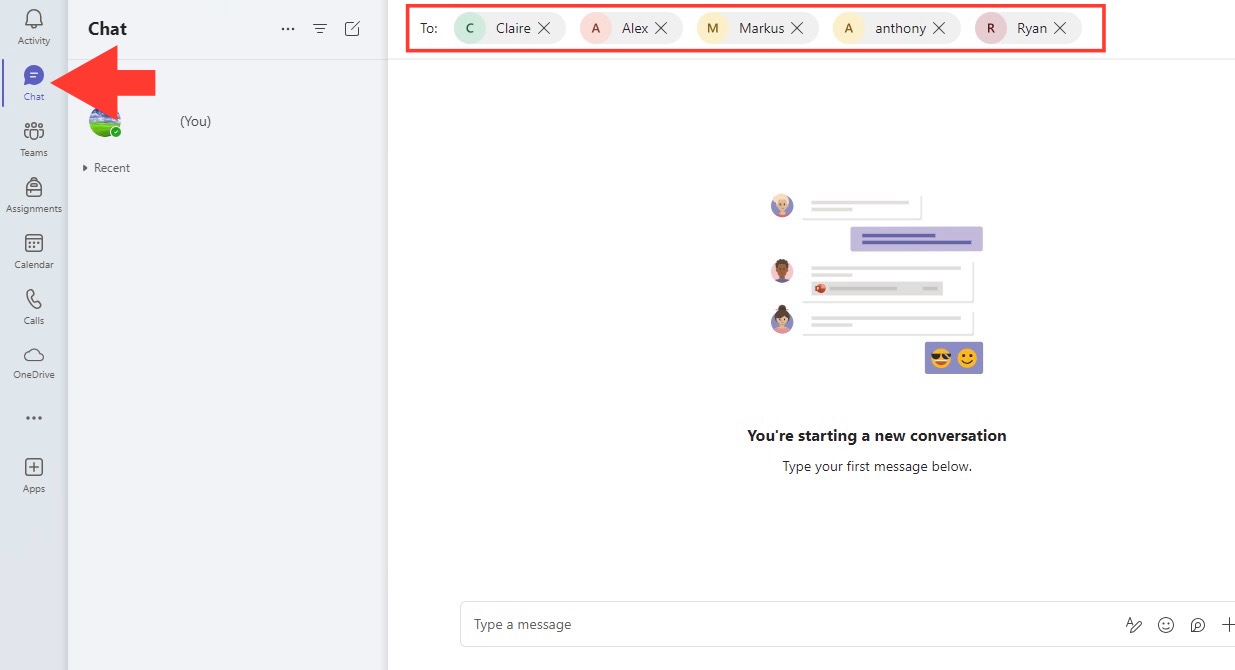
Task: Open Chat panel more options ellipsis
Action: (288, 29)
